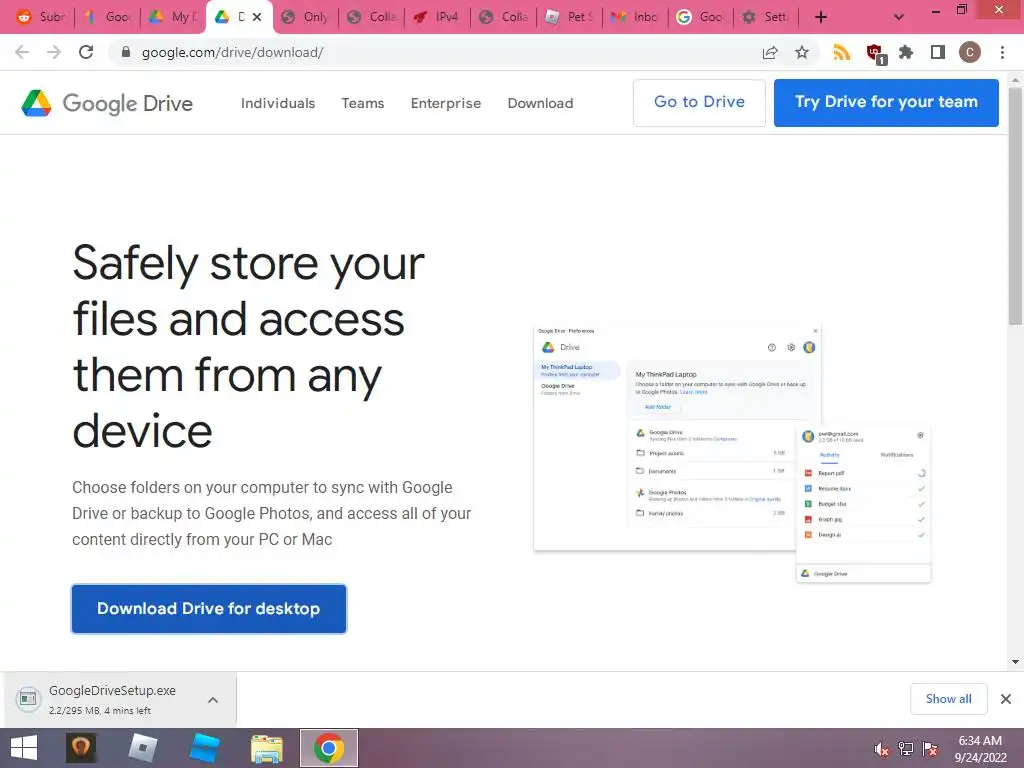
Task: Open the Roblox taskbar icon
Action: click(x=142, y=748)
